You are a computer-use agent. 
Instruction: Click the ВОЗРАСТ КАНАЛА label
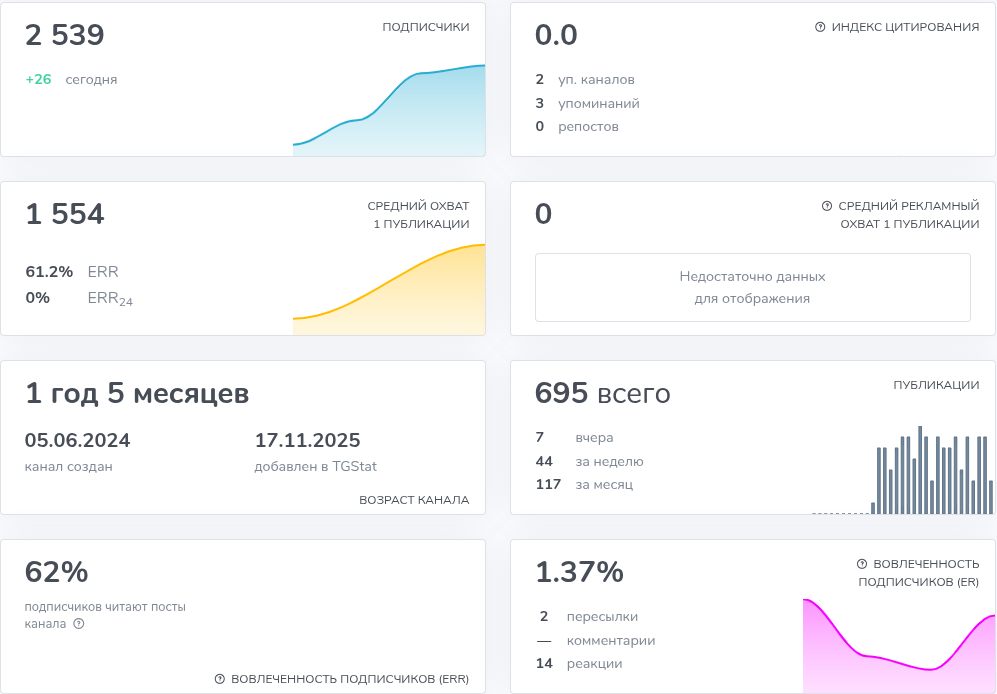[414, 500]
